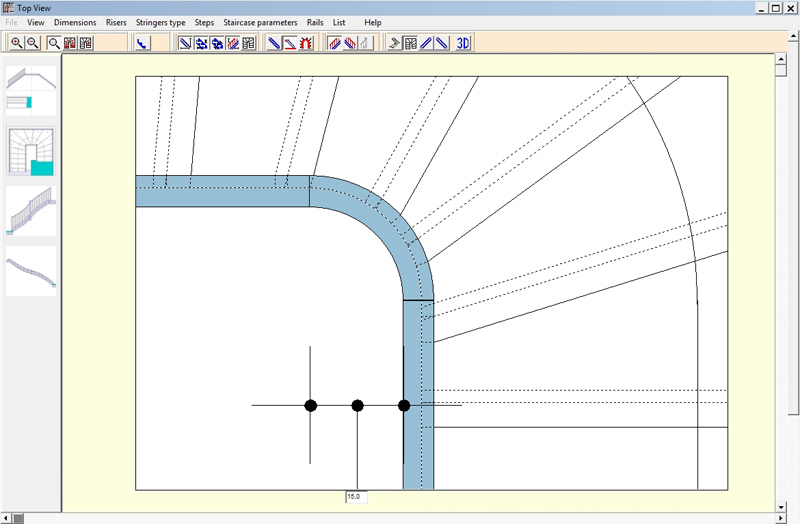Open the Dimensions menu
This screenshot has height=524, width=800.
(x=75, y=22)
